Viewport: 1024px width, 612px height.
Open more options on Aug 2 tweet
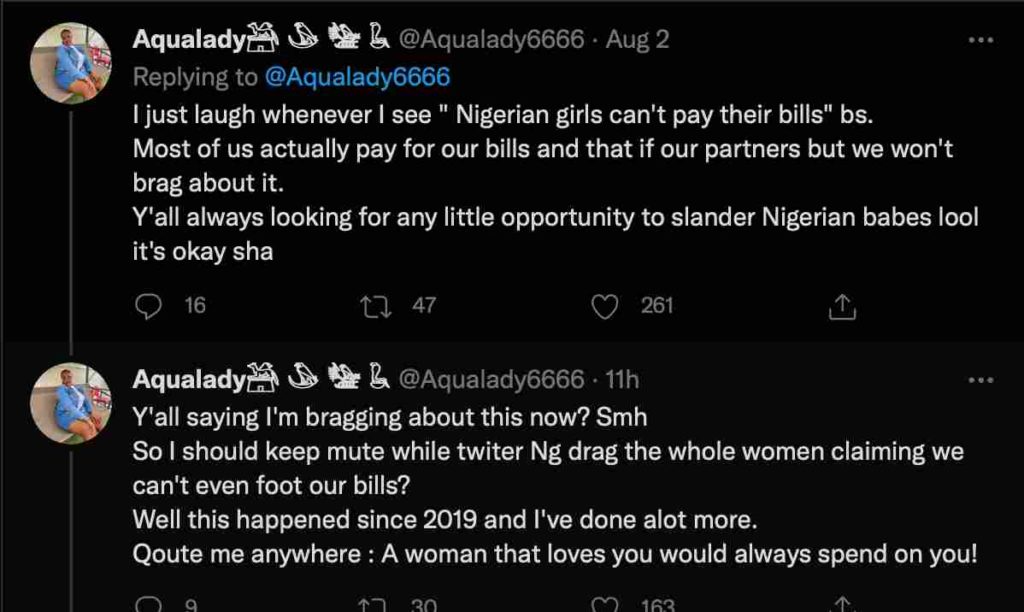click(x=983, y=40)
